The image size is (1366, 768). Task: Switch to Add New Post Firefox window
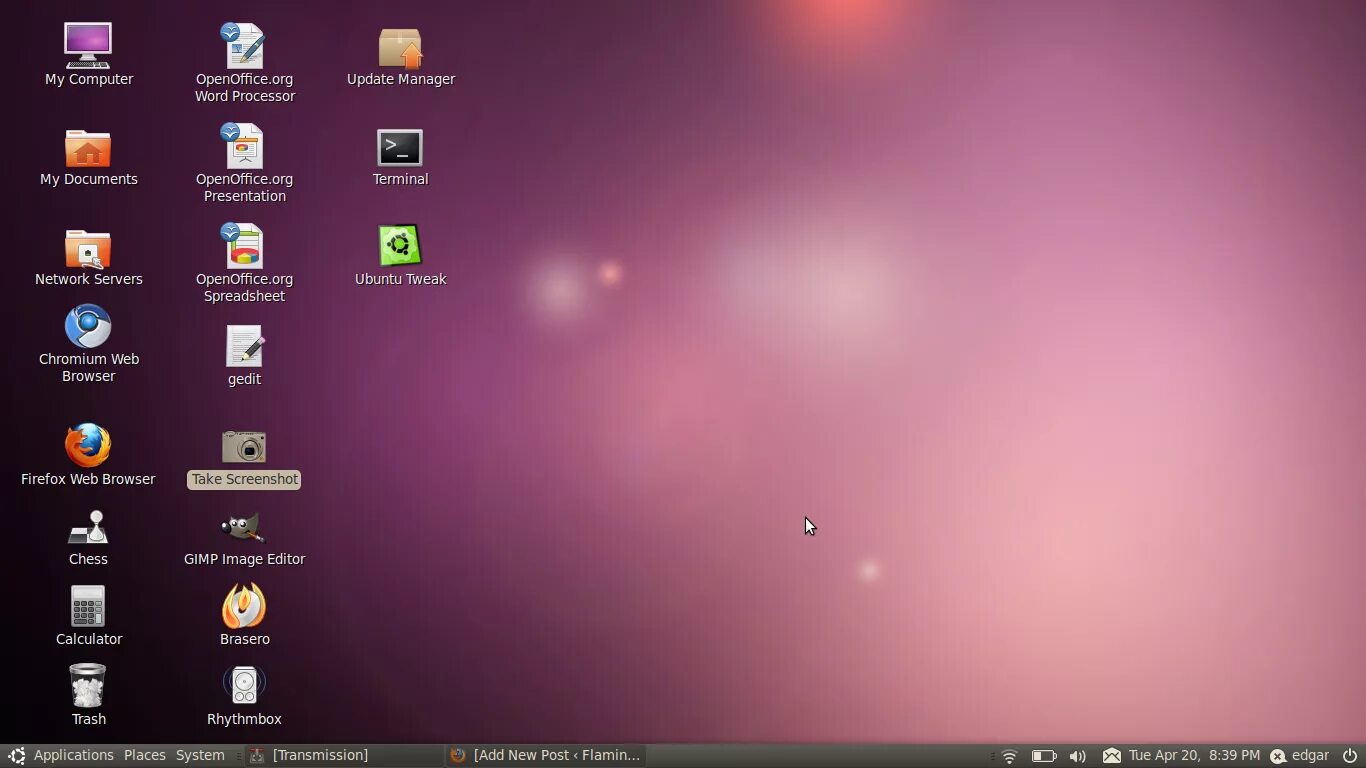point(545,756)
